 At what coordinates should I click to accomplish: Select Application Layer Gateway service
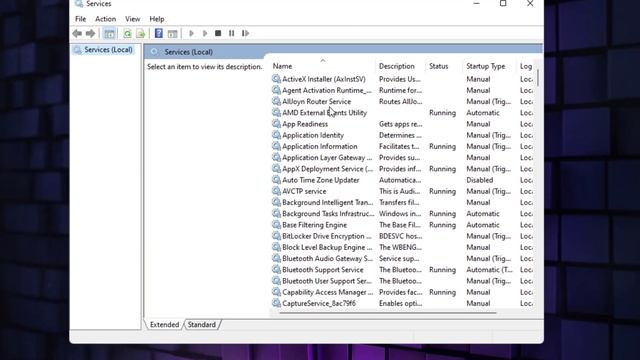(x=327, y=158)
